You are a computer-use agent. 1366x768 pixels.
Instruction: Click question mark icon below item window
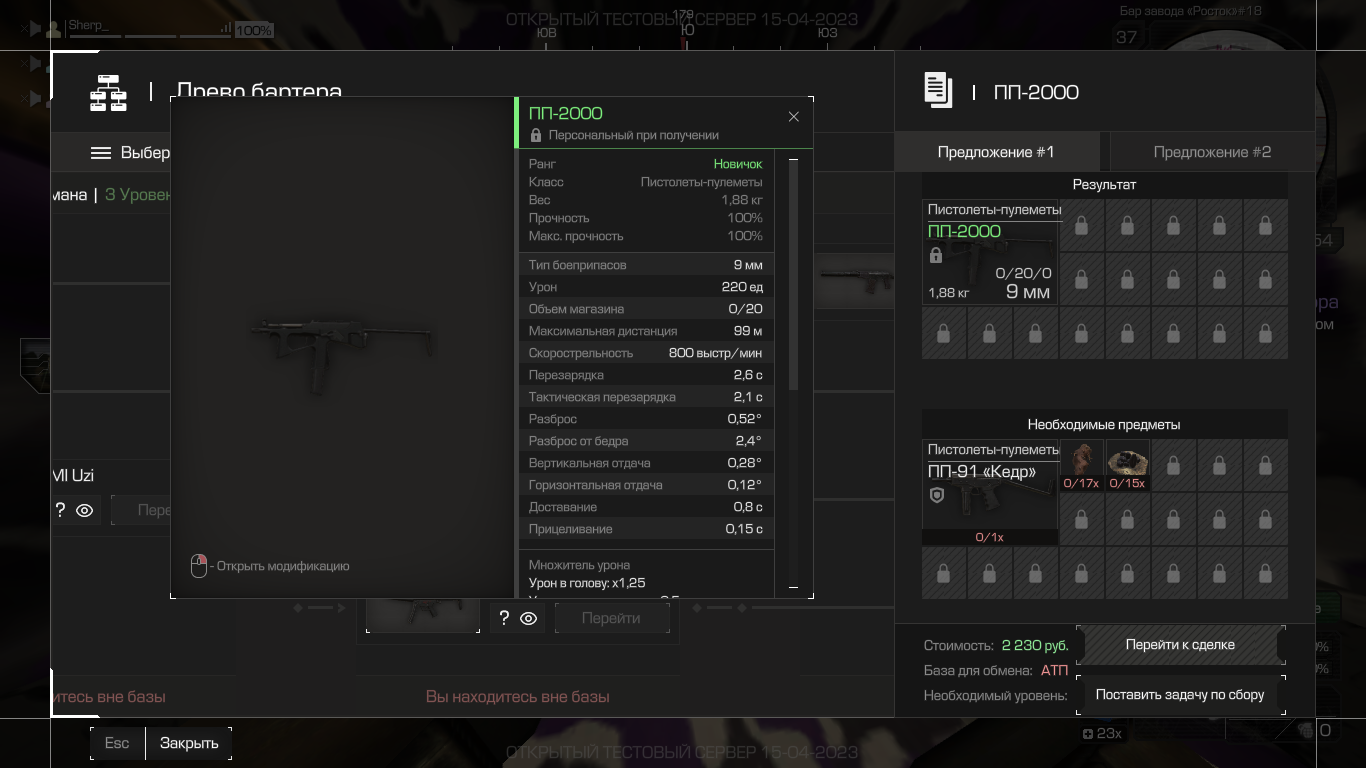tap(504, 618)
